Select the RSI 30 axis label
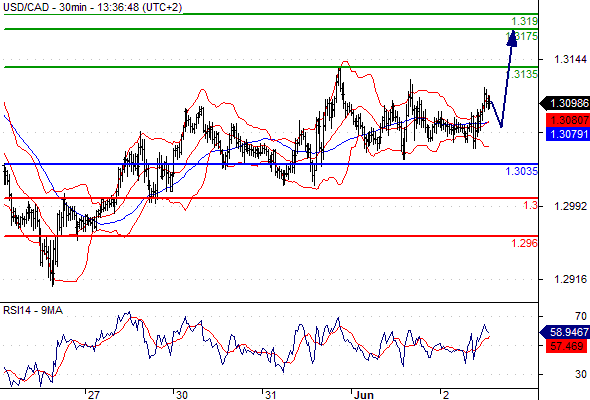Viewport: 590px width, 400px height. coord(581,374)
